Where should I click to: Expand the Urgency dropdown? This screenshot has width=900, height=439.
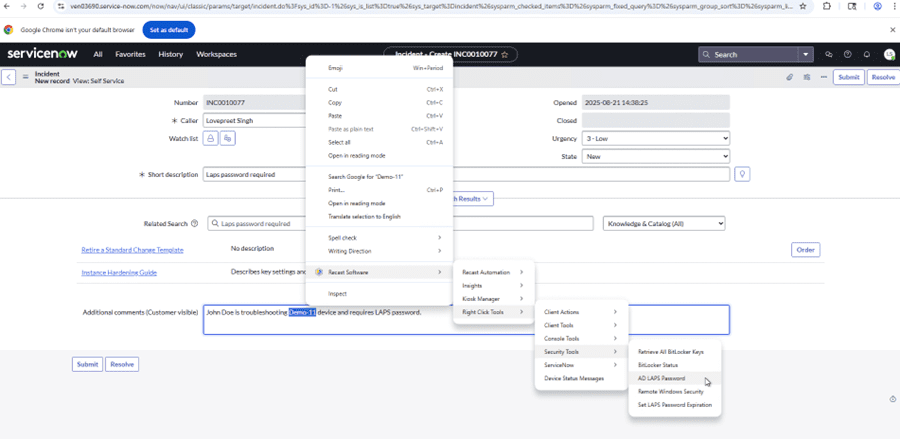655,138
